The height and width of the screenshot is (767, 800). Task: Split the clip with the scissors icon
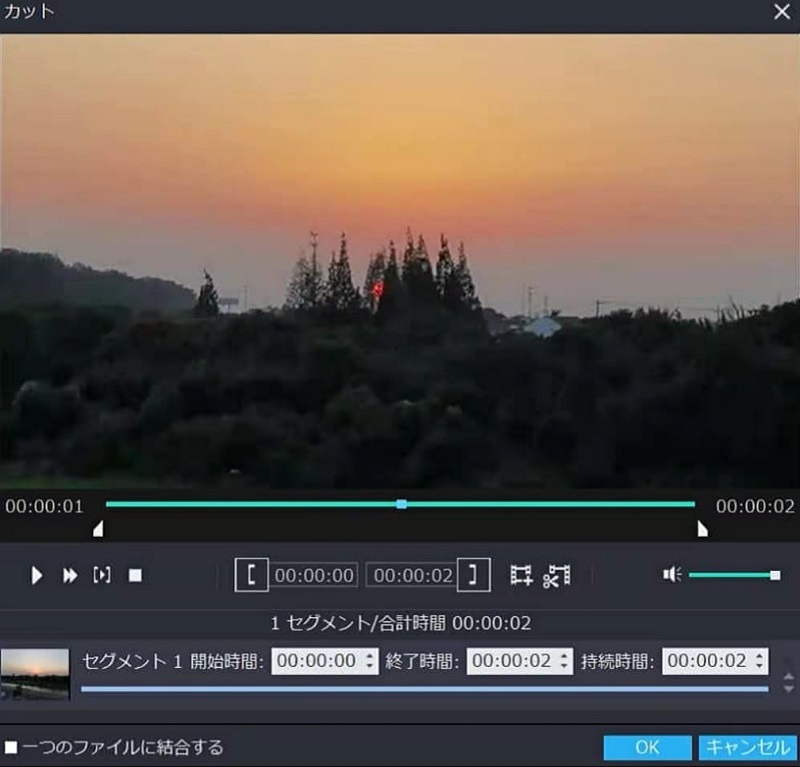point(556,575)
